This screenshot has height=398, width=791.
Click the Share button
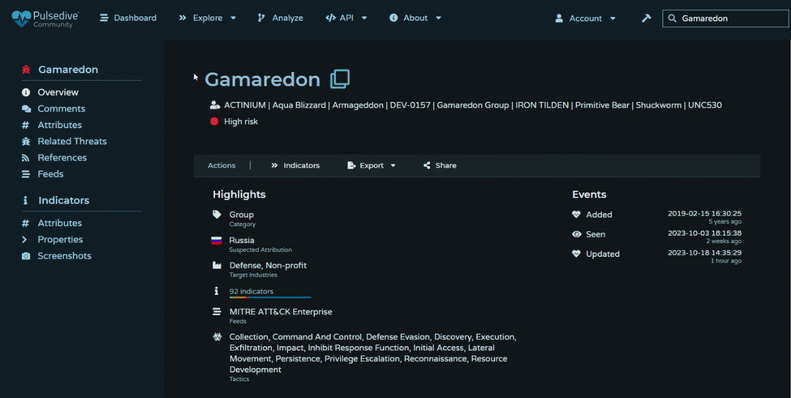pos(440,165)
